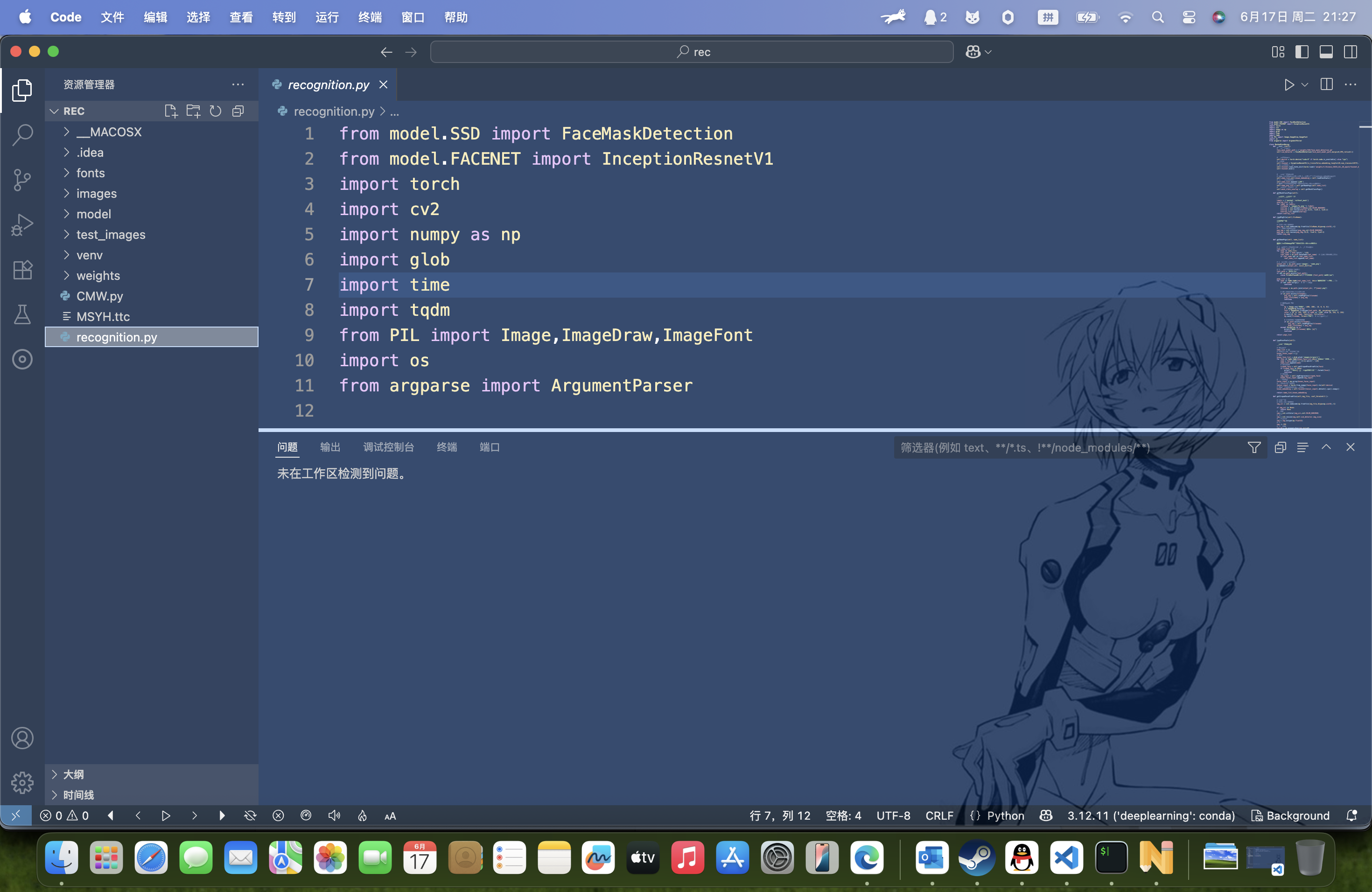Expand the fonts folder
Screen dimensions: 1372x892
(151, 173)
